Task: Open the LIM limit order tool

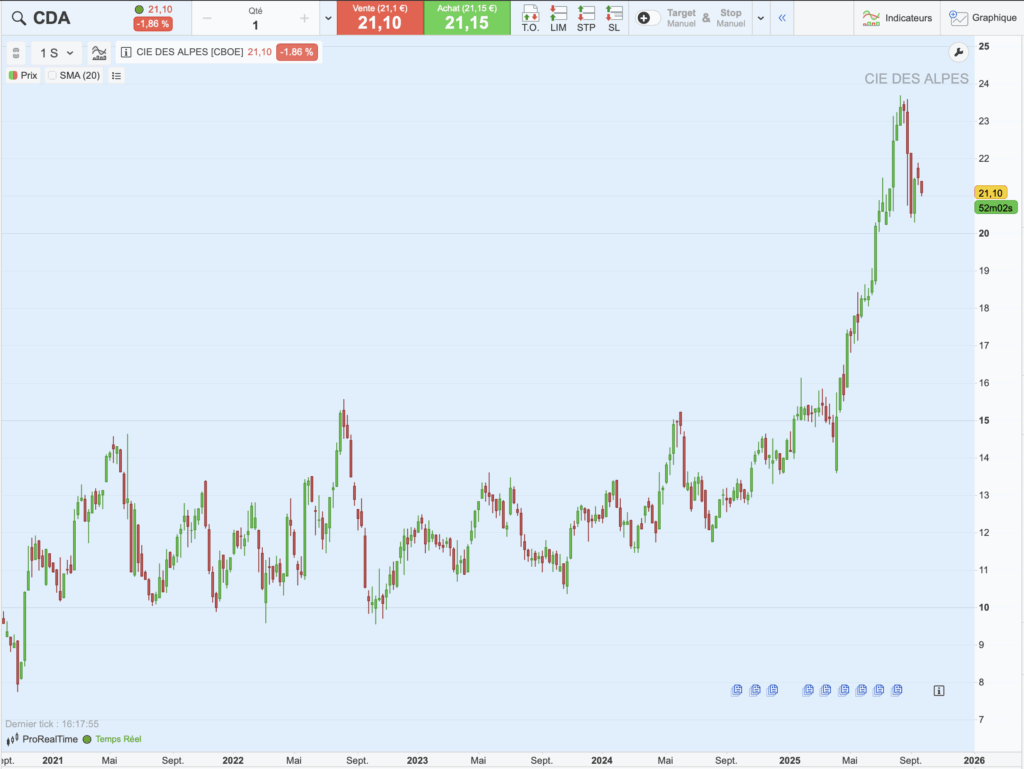Action: click(558, 17)
